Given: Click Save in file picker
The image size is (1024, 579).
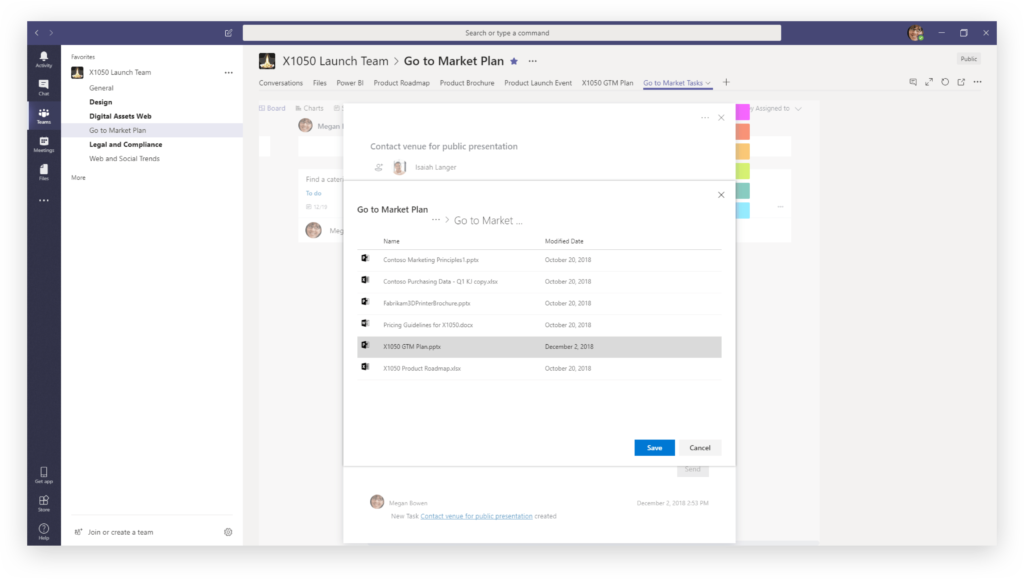Looking at the screenshot, I should click(654, 448).
